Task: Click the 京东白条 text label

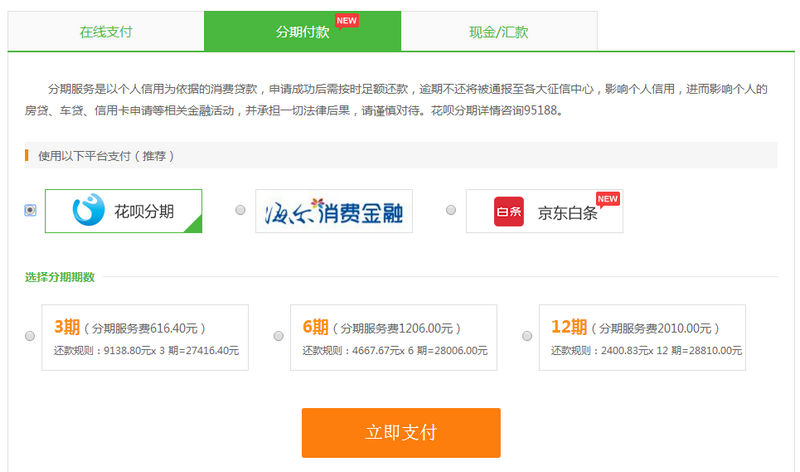Action: point(567,213)
